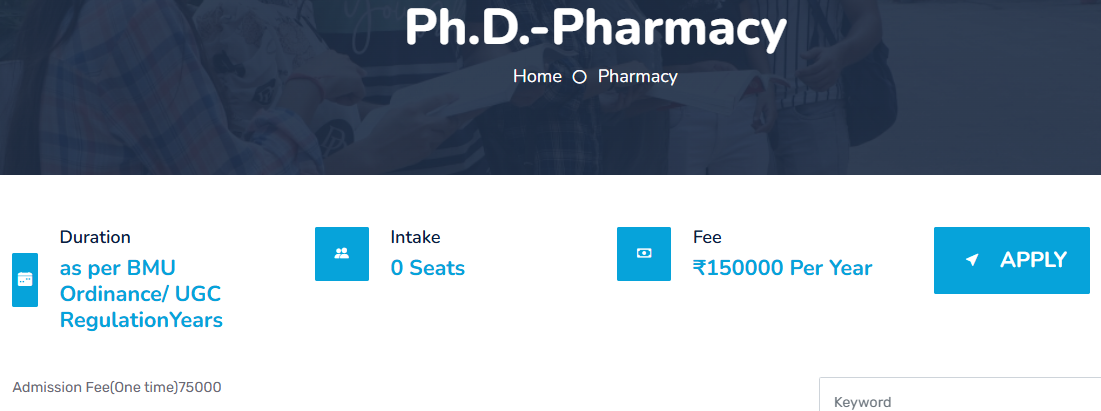Select the 'as per BMU' duration text
This screenshot has width=1101, height=411.
118,268
